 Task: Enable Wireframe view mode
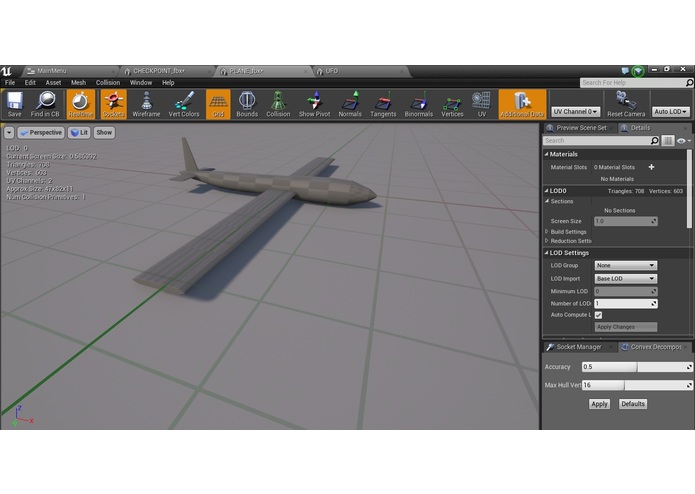coord(146,104)
